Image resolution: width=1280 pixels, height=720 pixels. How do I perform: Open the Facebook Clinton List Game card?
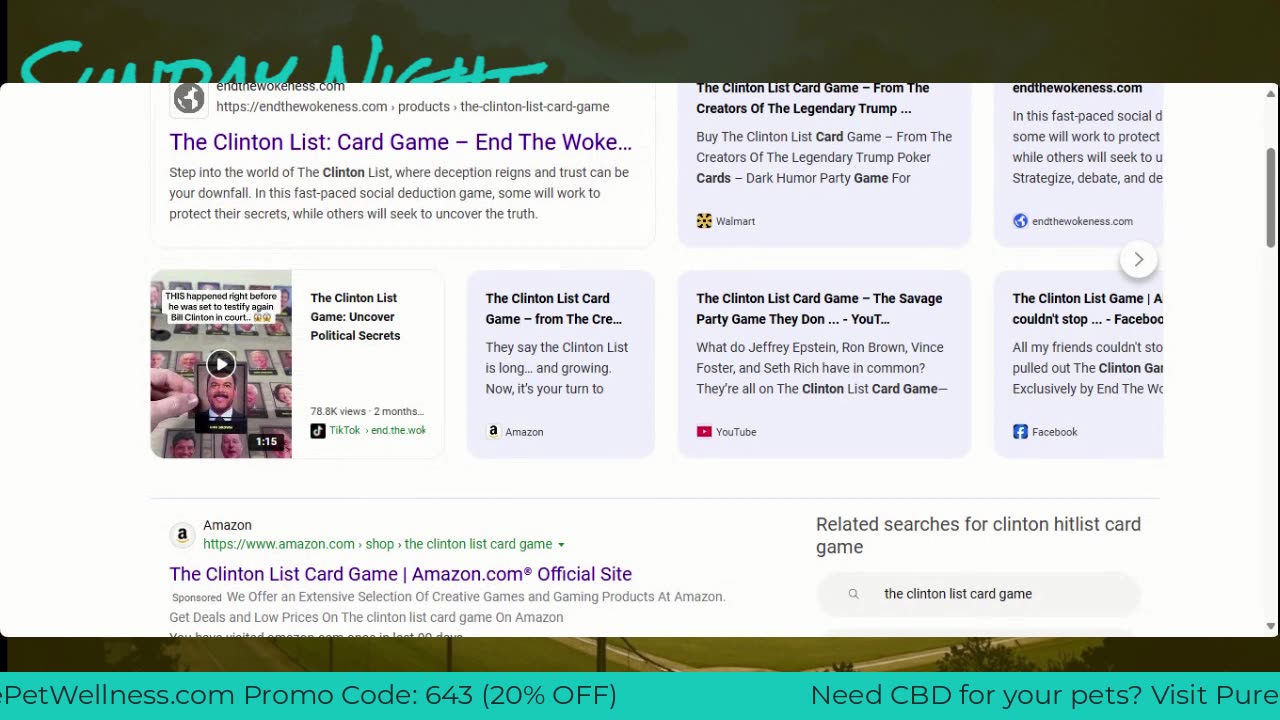tap(1078, 364)
